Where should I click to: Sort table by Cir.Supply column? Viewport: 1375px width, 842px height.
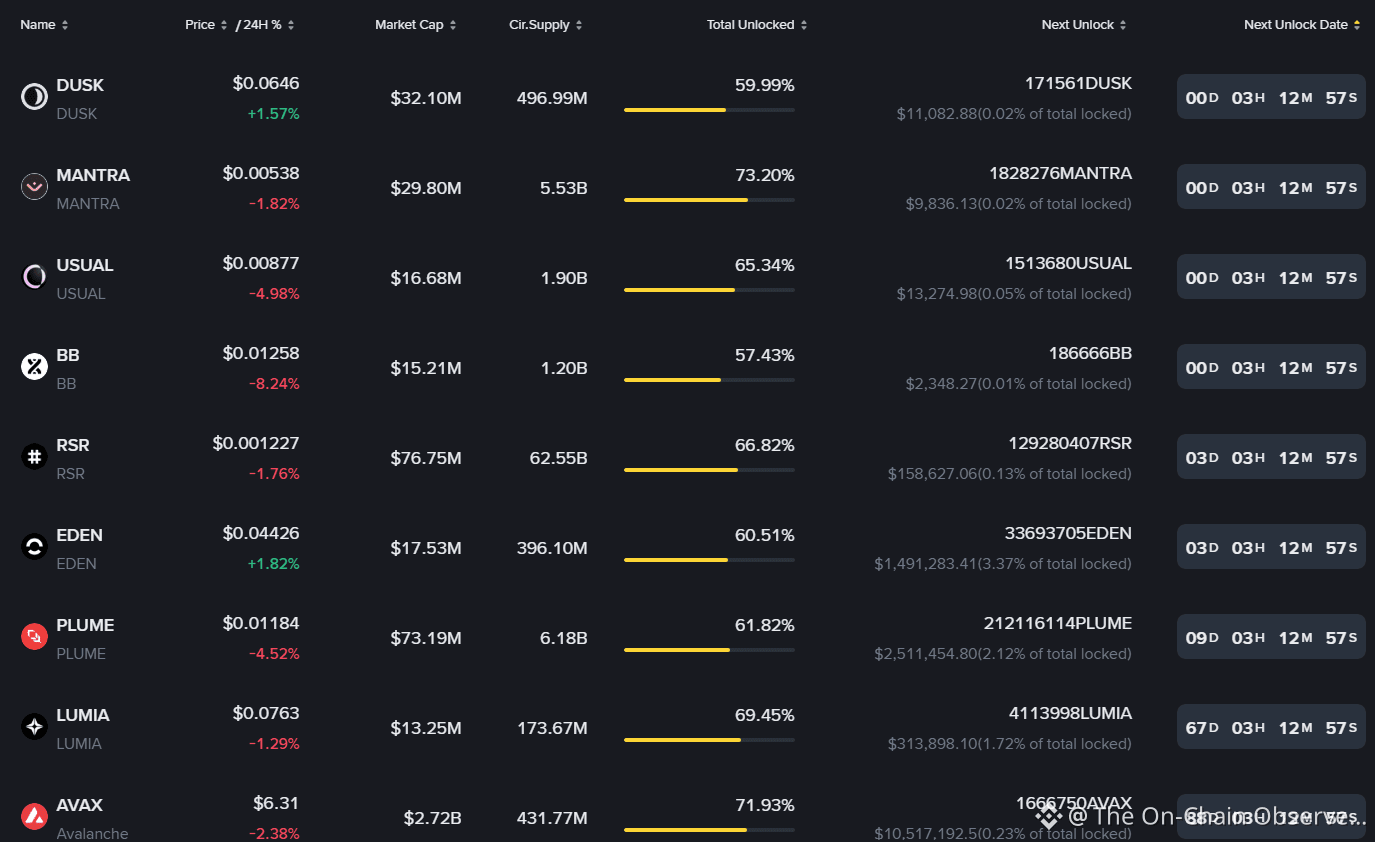tap(546, 25)
